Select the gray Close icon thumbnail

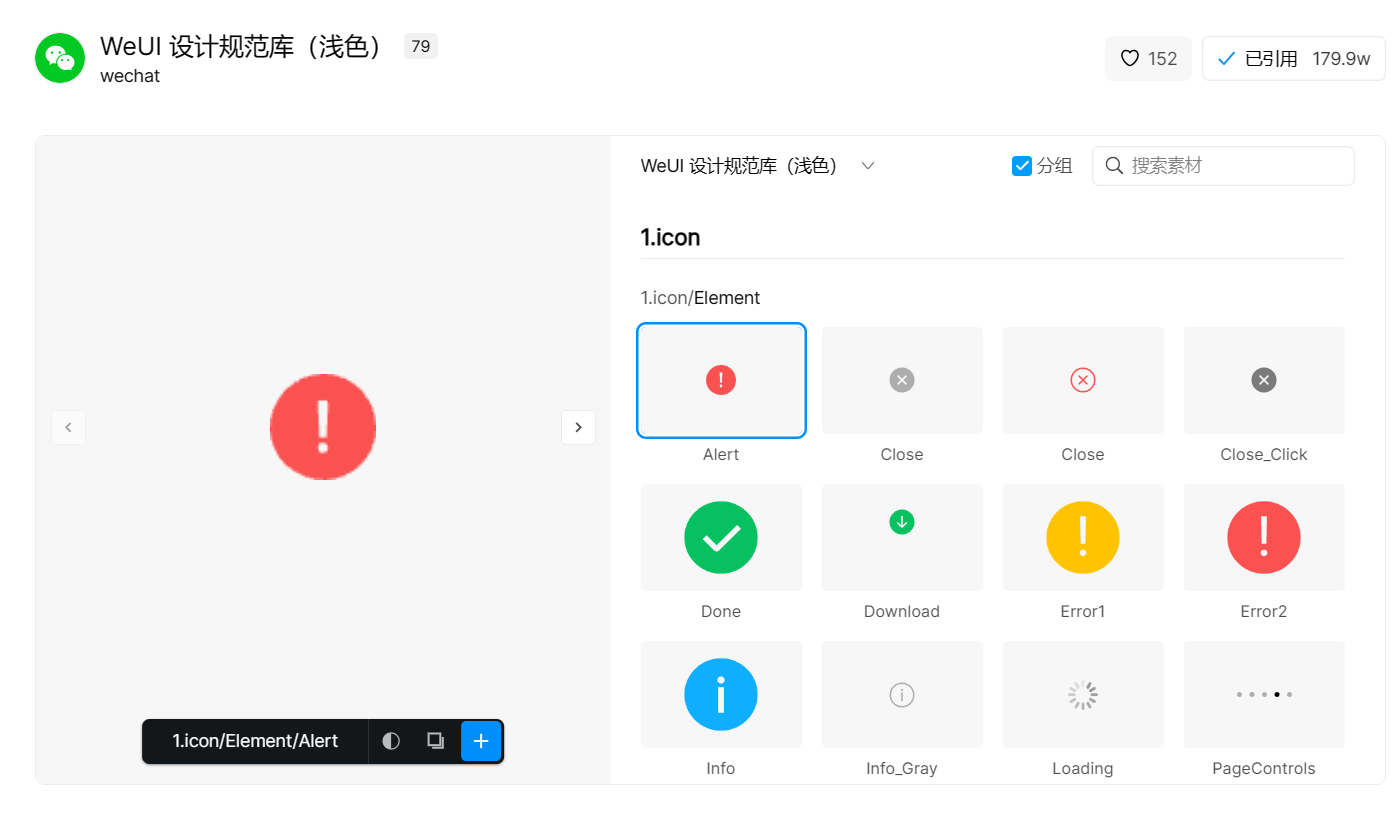[x=902, y=380]
